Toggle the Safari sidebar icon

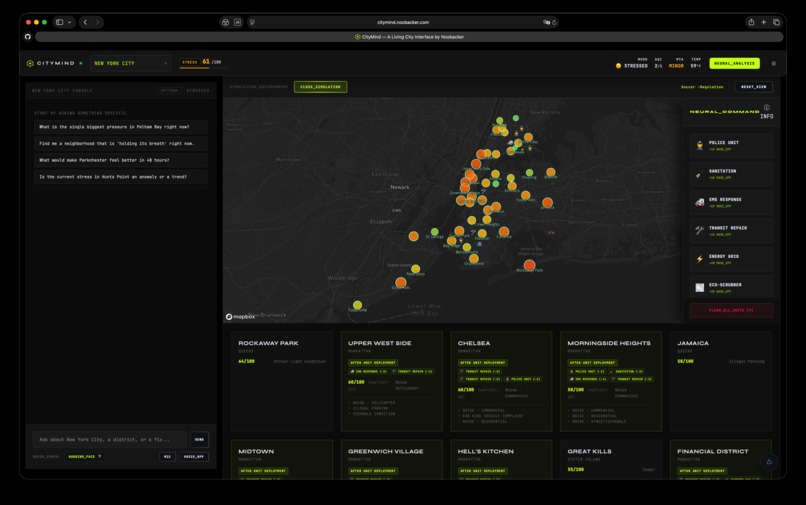[60, 22]
